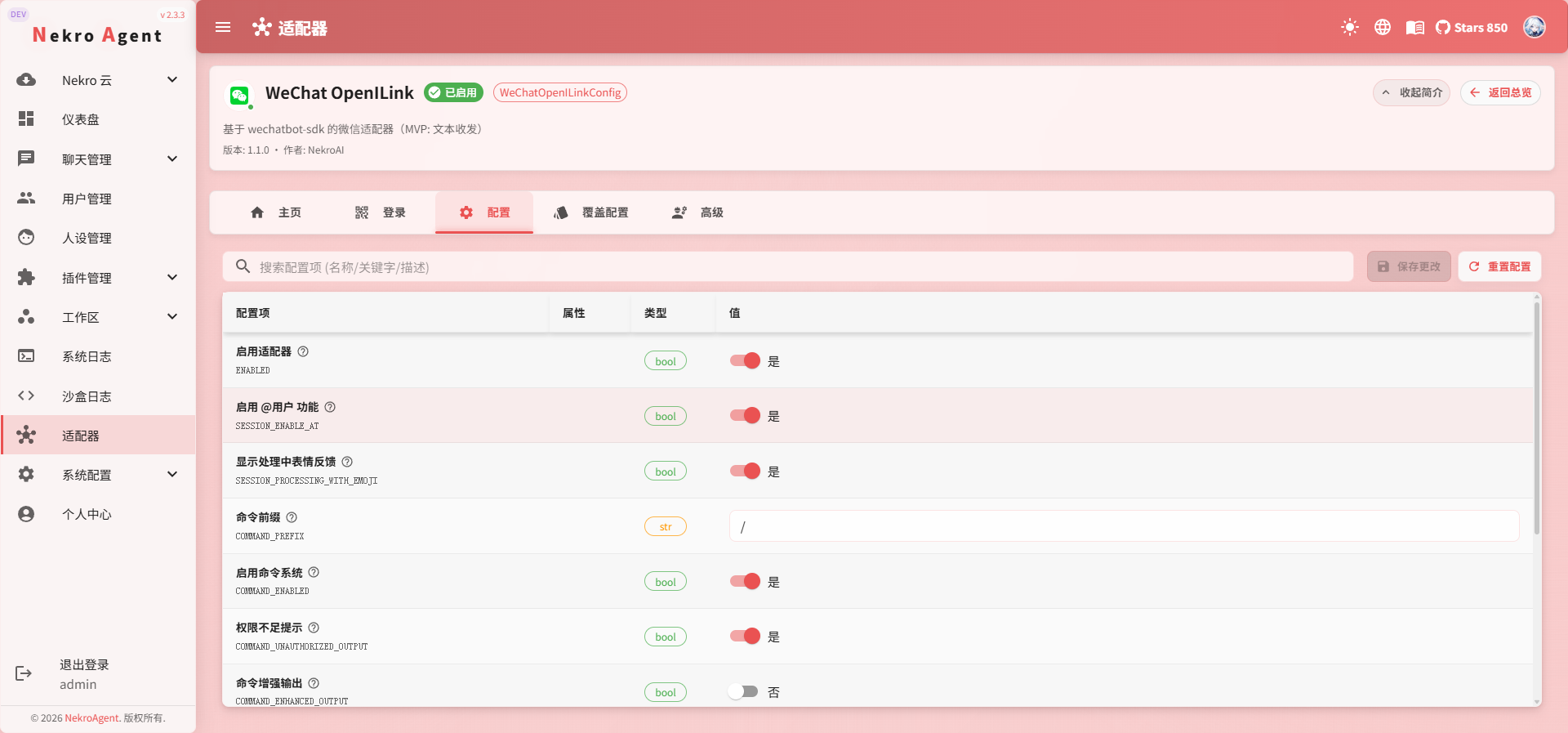This screenshot has height=733, width=1568.
Task: Open 仪表盘 in the sidebar
Action: pyautogui.click(x=98, y=119)
